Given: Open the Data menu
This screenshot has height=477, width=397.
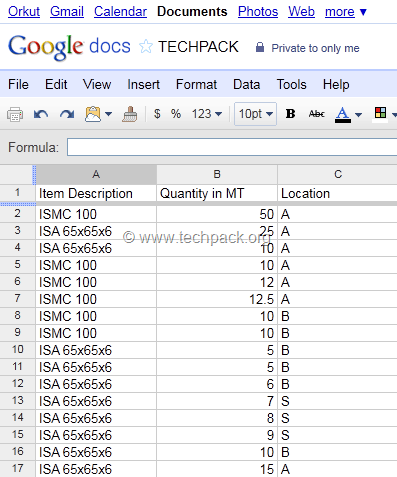Looking at the screenshot, I should [246, 84].
